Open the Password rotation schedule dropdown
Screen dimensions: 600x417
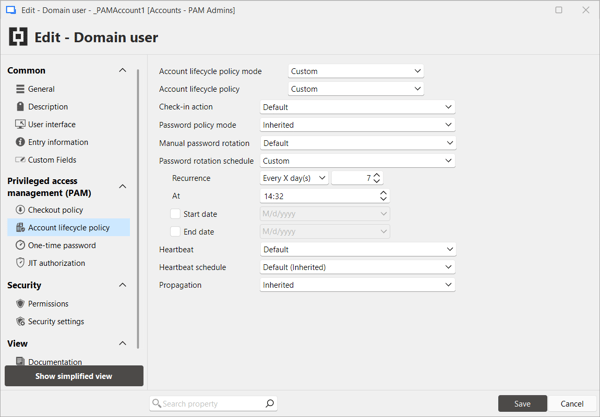point(357,161)
